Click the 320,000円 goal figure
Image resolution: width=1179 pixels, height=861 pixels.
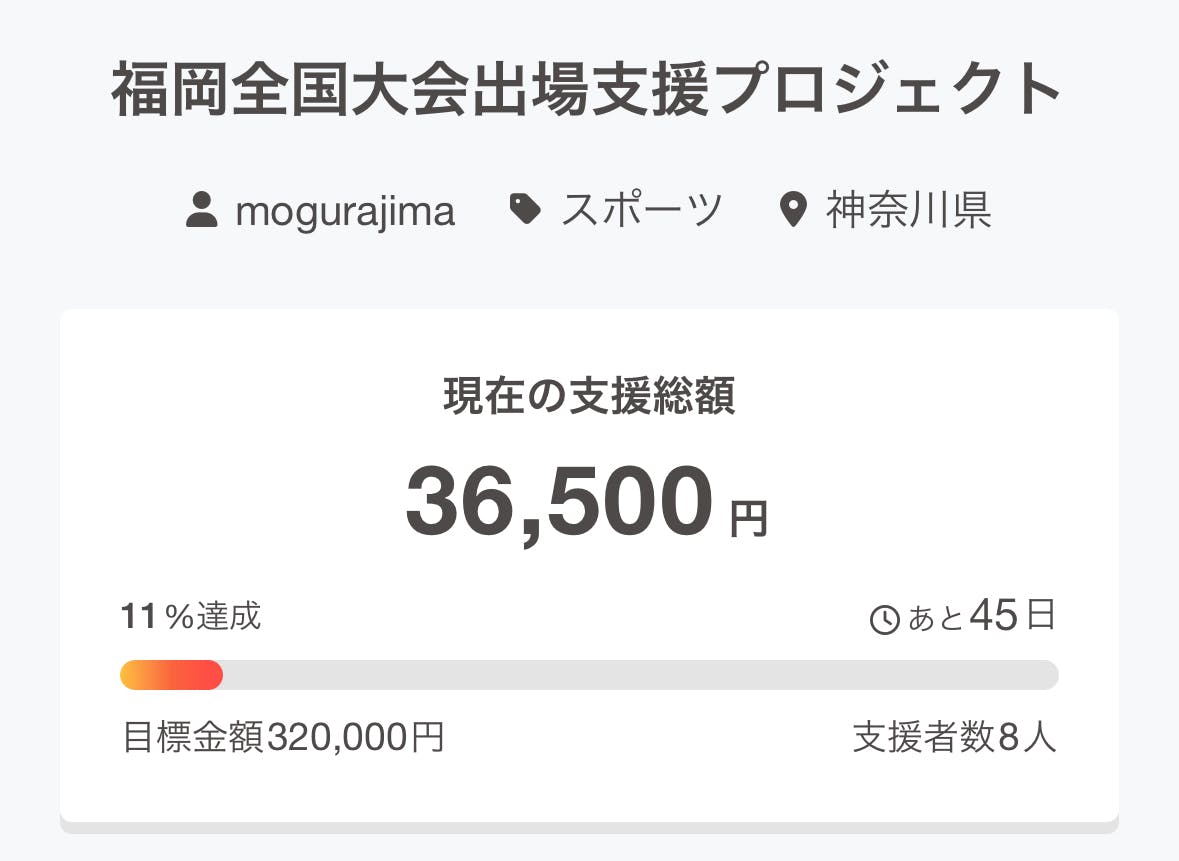(355, 738)
